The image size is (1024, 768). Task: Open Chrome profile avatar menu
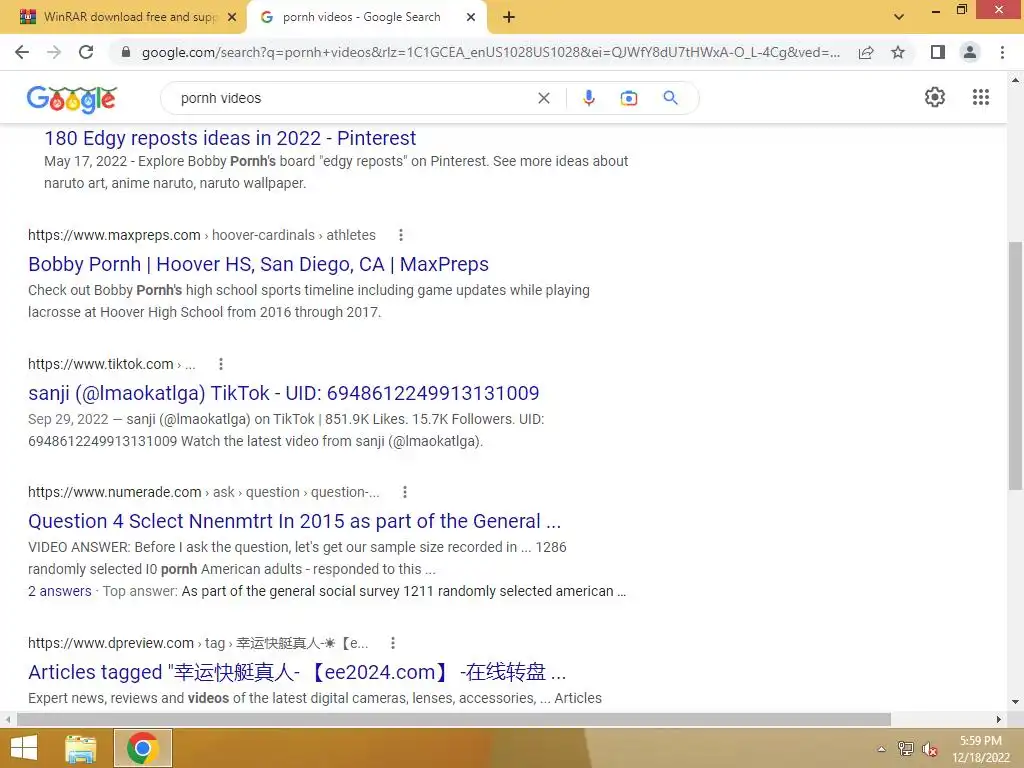pyautogui.click(x=970, y=52)
